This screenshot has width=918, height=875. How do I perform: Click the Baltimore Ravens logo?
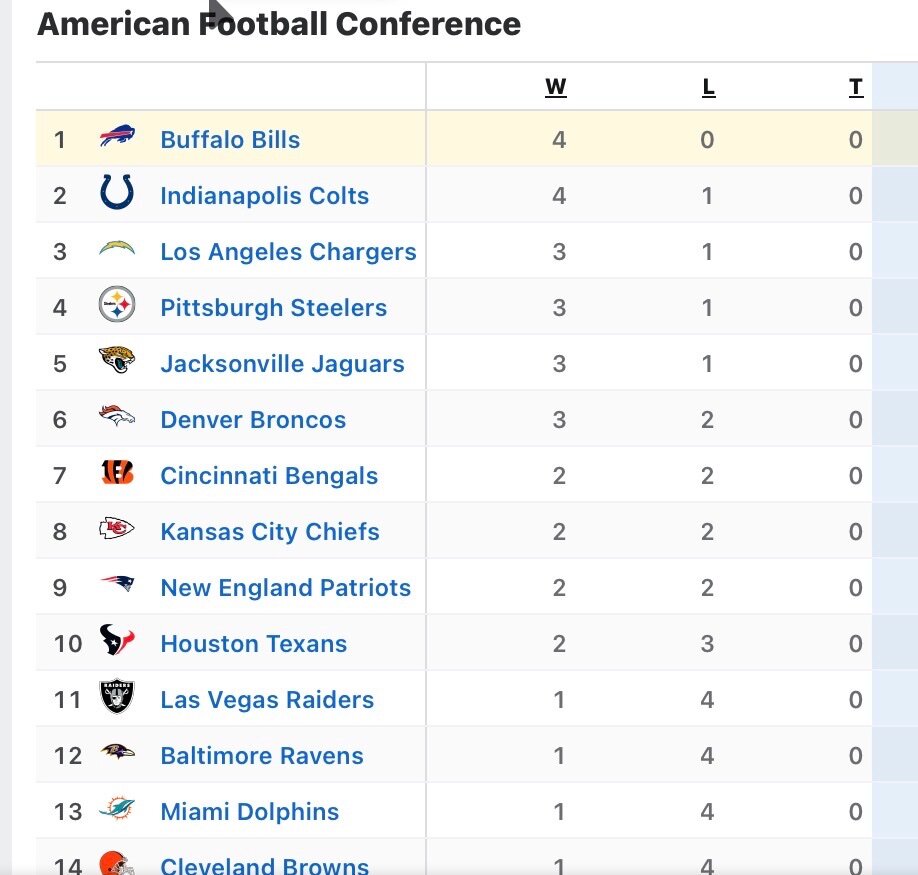coord(117,753)
